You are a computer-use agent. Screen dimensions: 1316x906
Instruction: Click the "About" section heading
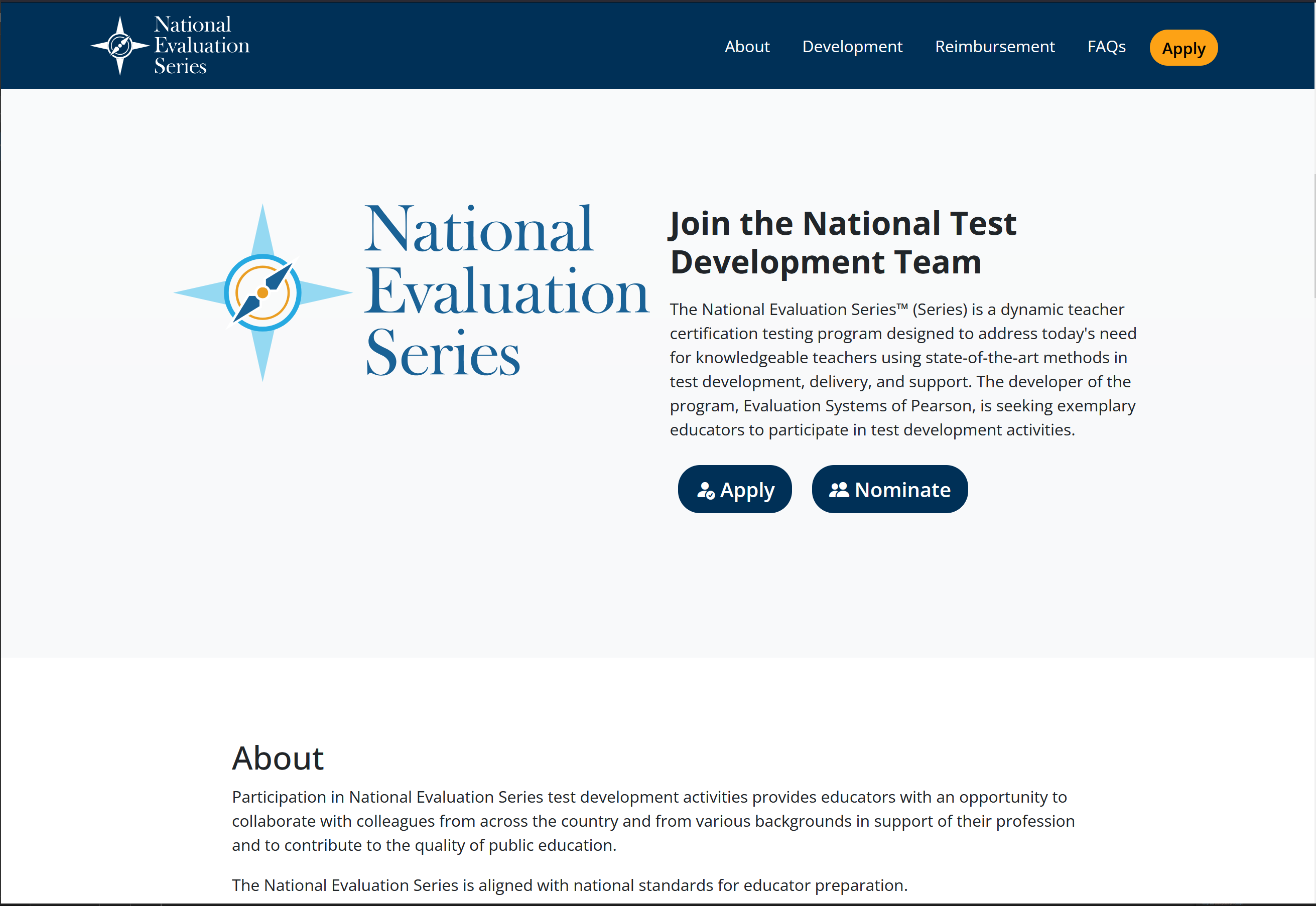(x=278, y=758)
